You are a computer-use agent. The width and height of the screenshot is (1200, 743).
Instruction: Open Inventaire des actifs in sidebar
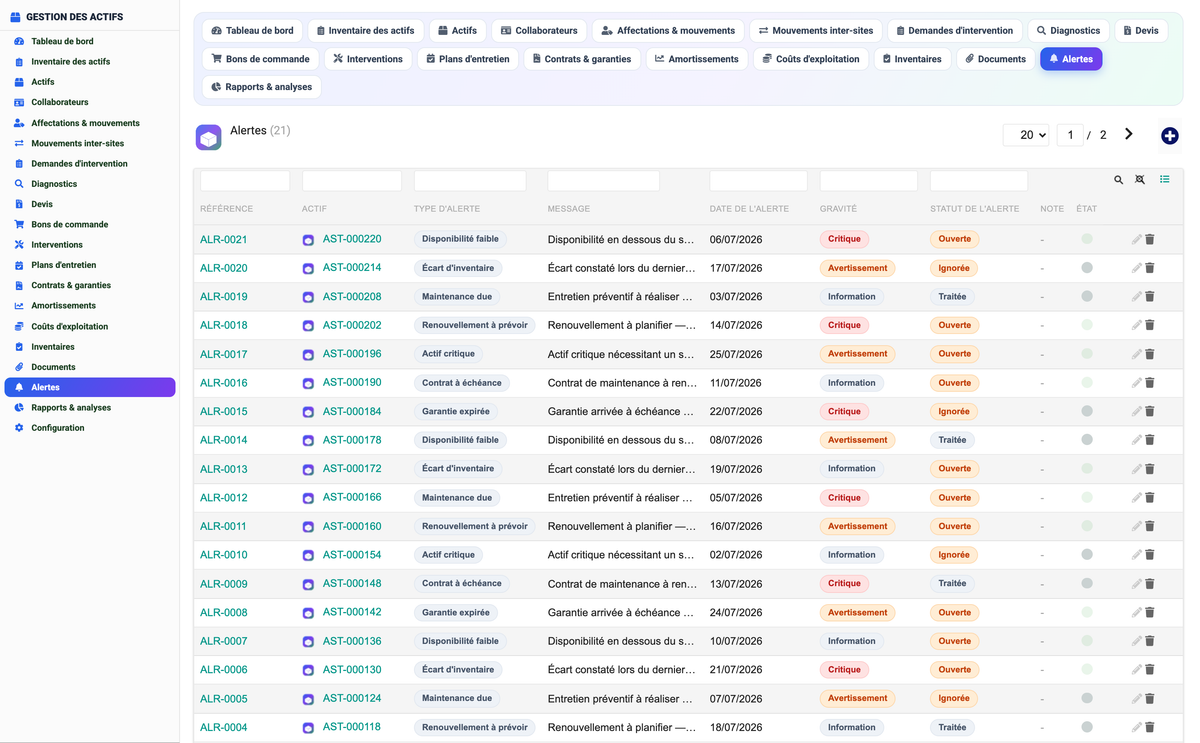click(x=70, y=62)
